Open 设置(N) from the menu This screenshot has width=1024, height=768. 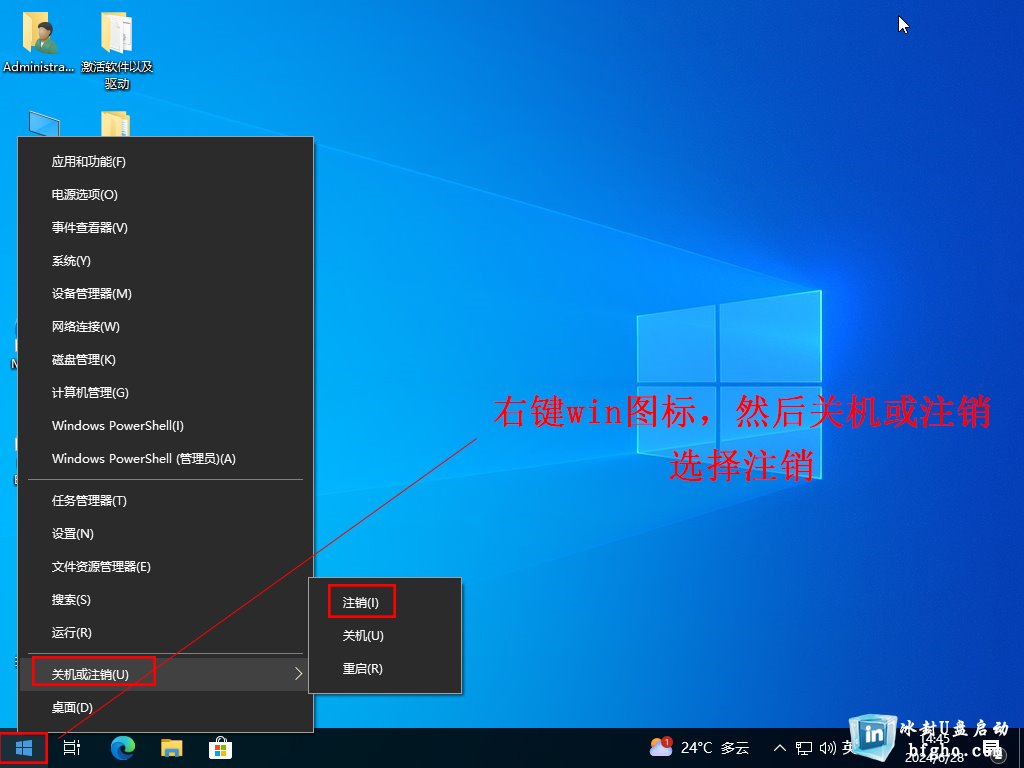point(166,534)
